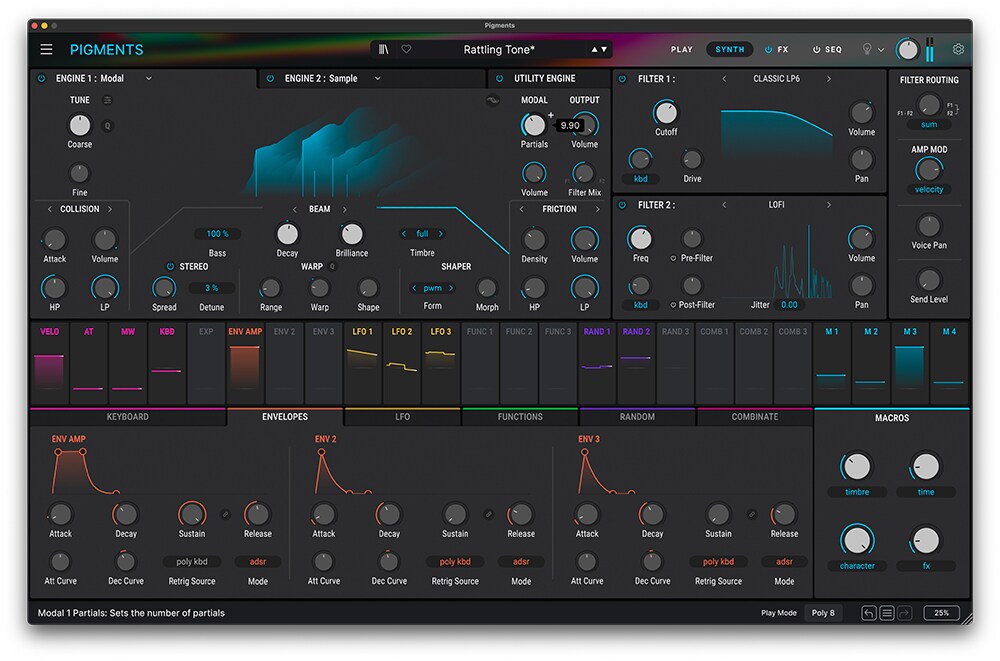The image size is (1000, 661).
Task: Click the Amp Mod velocity source button
Action: (929, 189)
